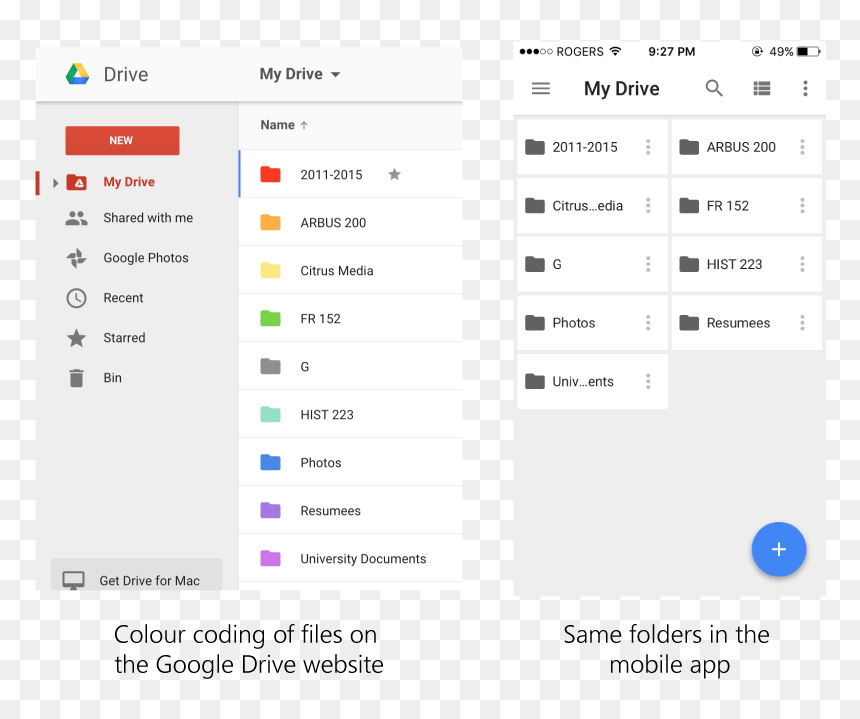860x719 pixels.
Task: Click the mobile G folder icon
Action: point(535,264)
